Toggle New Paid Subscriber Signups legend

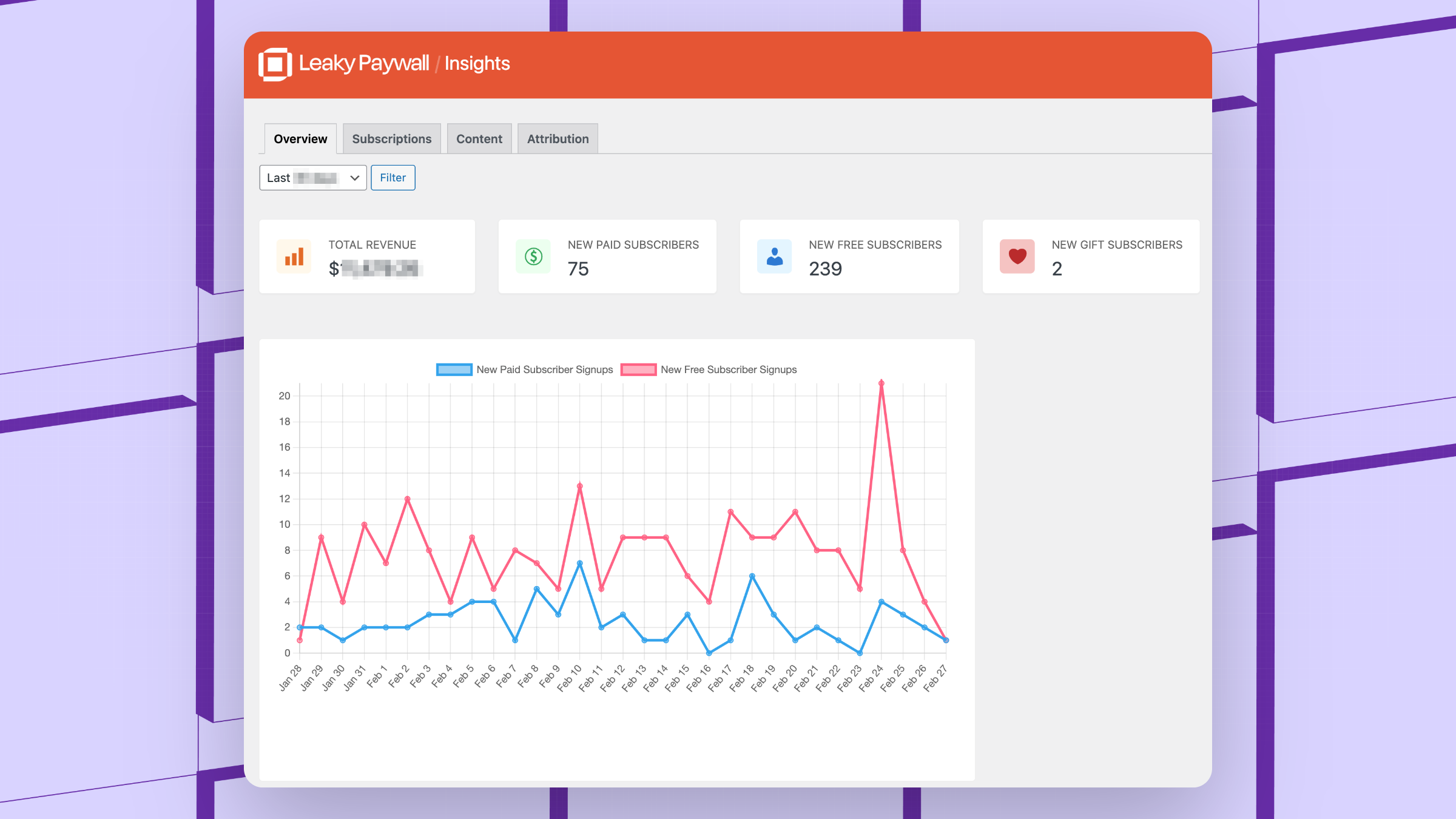click(525, 369)
